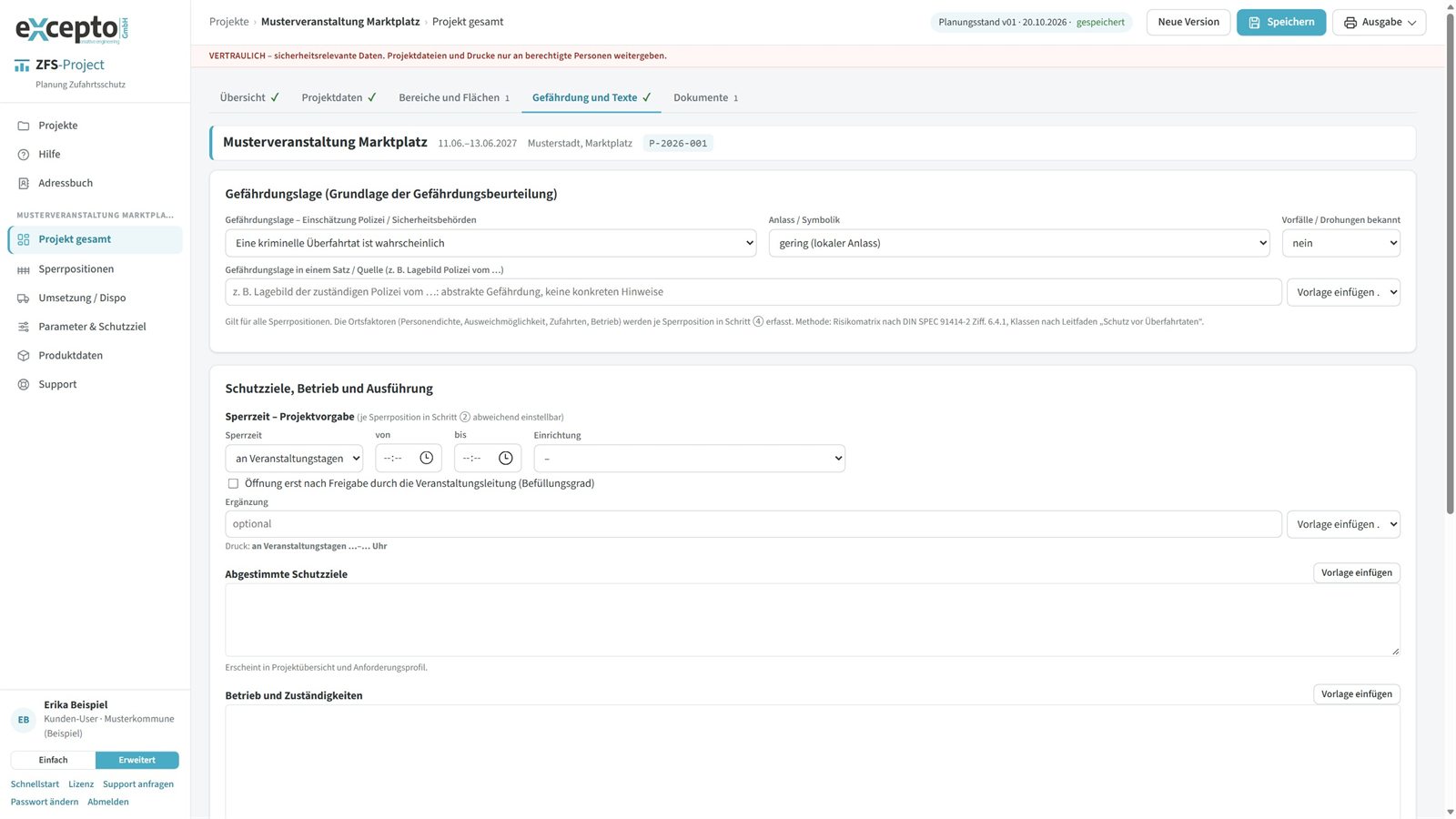Click the Speichern button

click(1281, 22)
